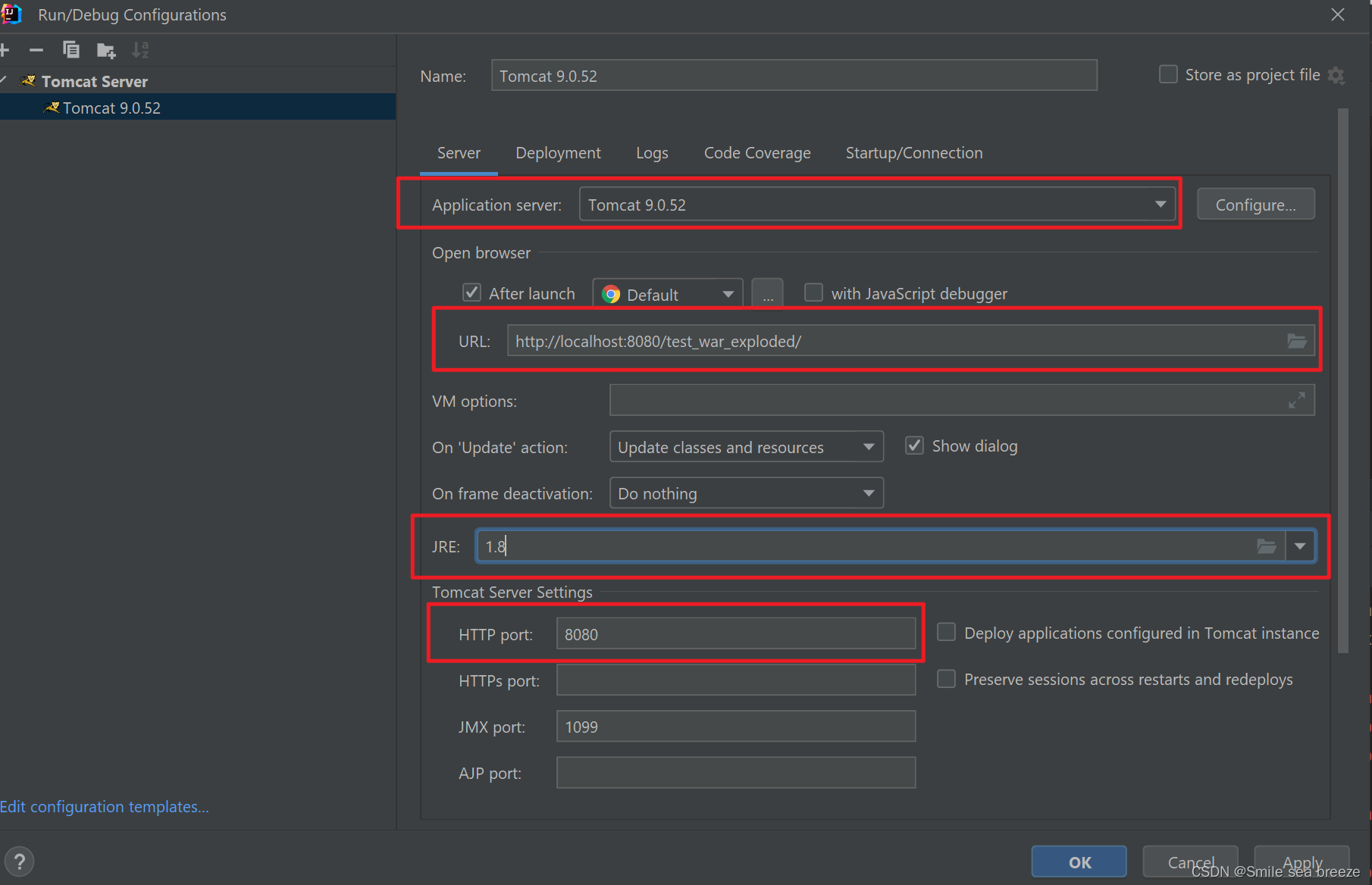Click the AJP port field
This screenshot has height=885, width=1372.
(735, 772)
